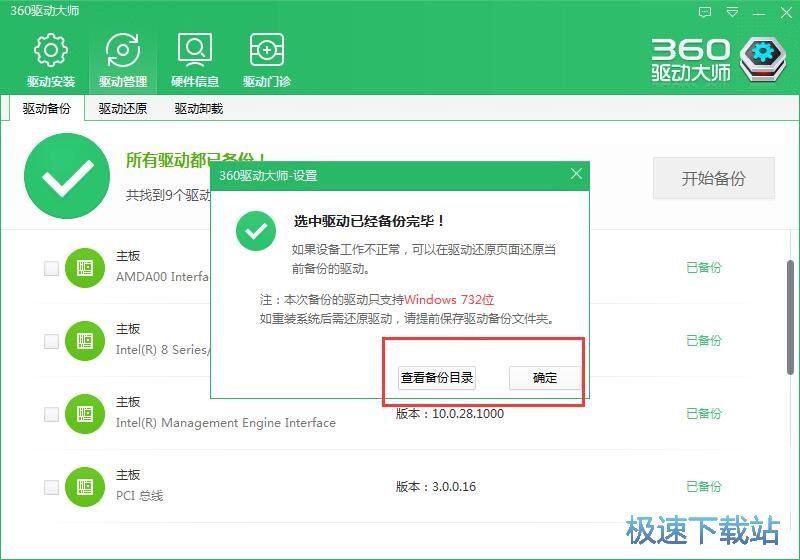
Task: Click the motherboard icon for Intel(R) 8 Series
Action: tap(85, 341)
